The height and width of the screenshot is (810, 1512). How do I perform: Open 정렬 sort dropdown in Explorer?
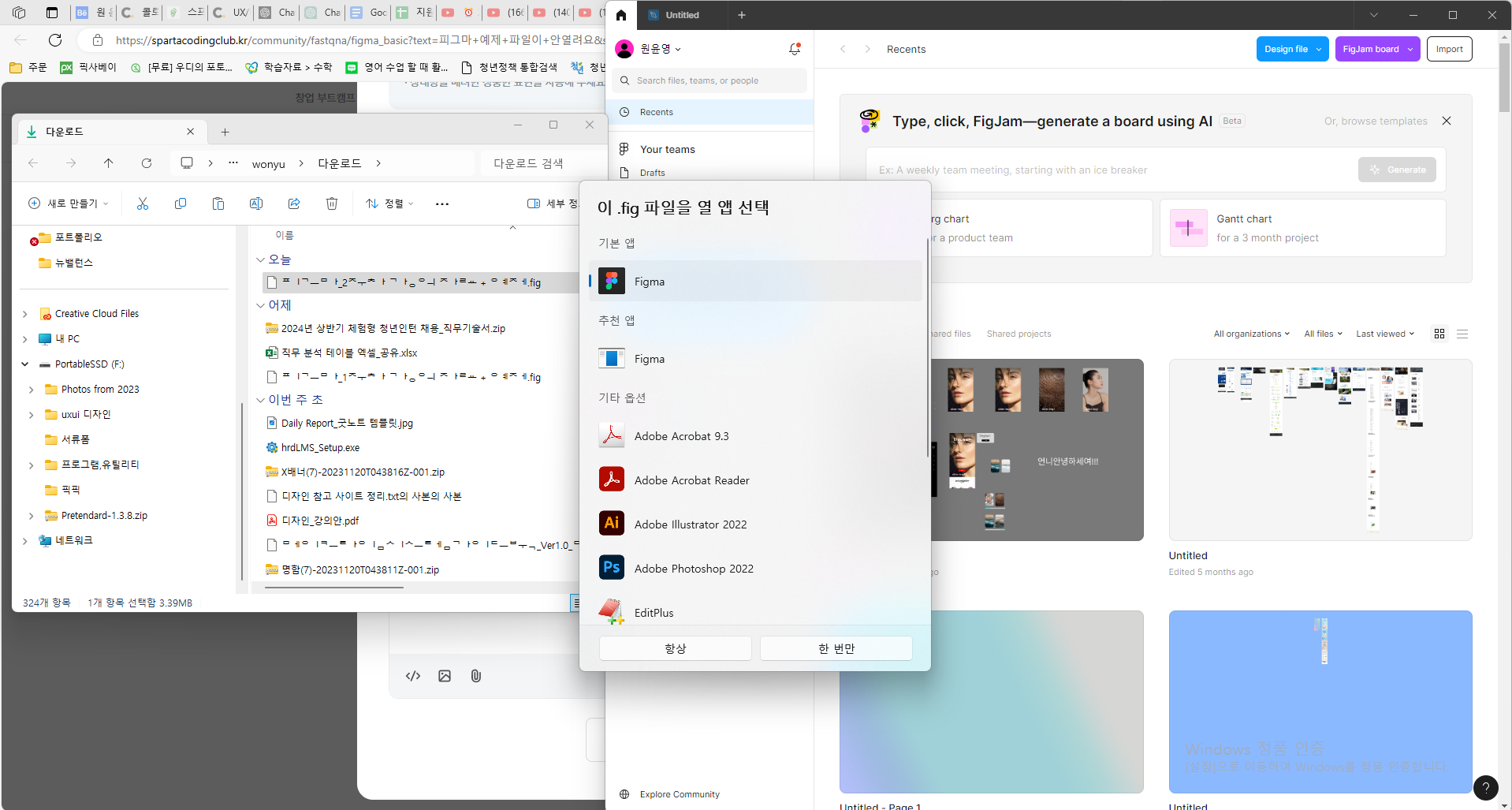click(x=390, y=203)
